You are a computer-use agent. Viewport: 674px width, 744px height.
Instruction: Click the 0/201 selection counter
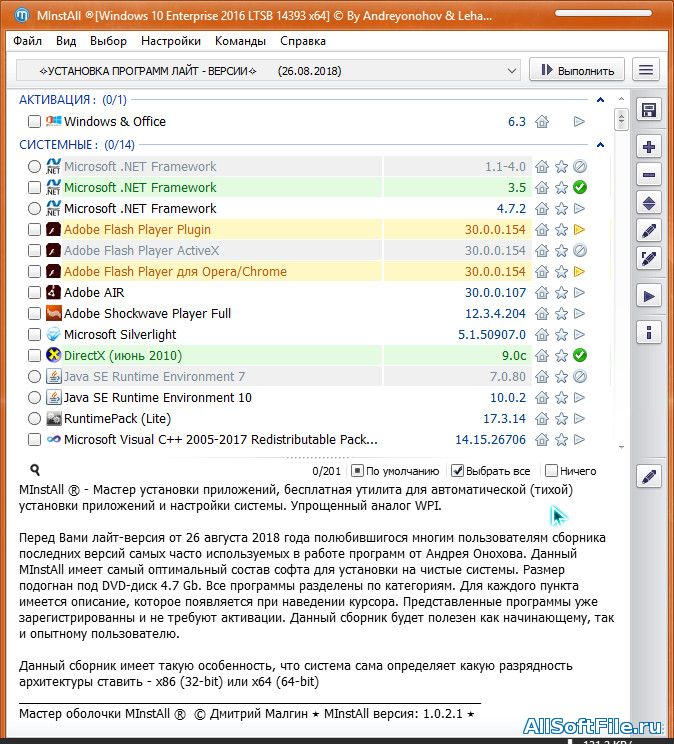point(327,471)
